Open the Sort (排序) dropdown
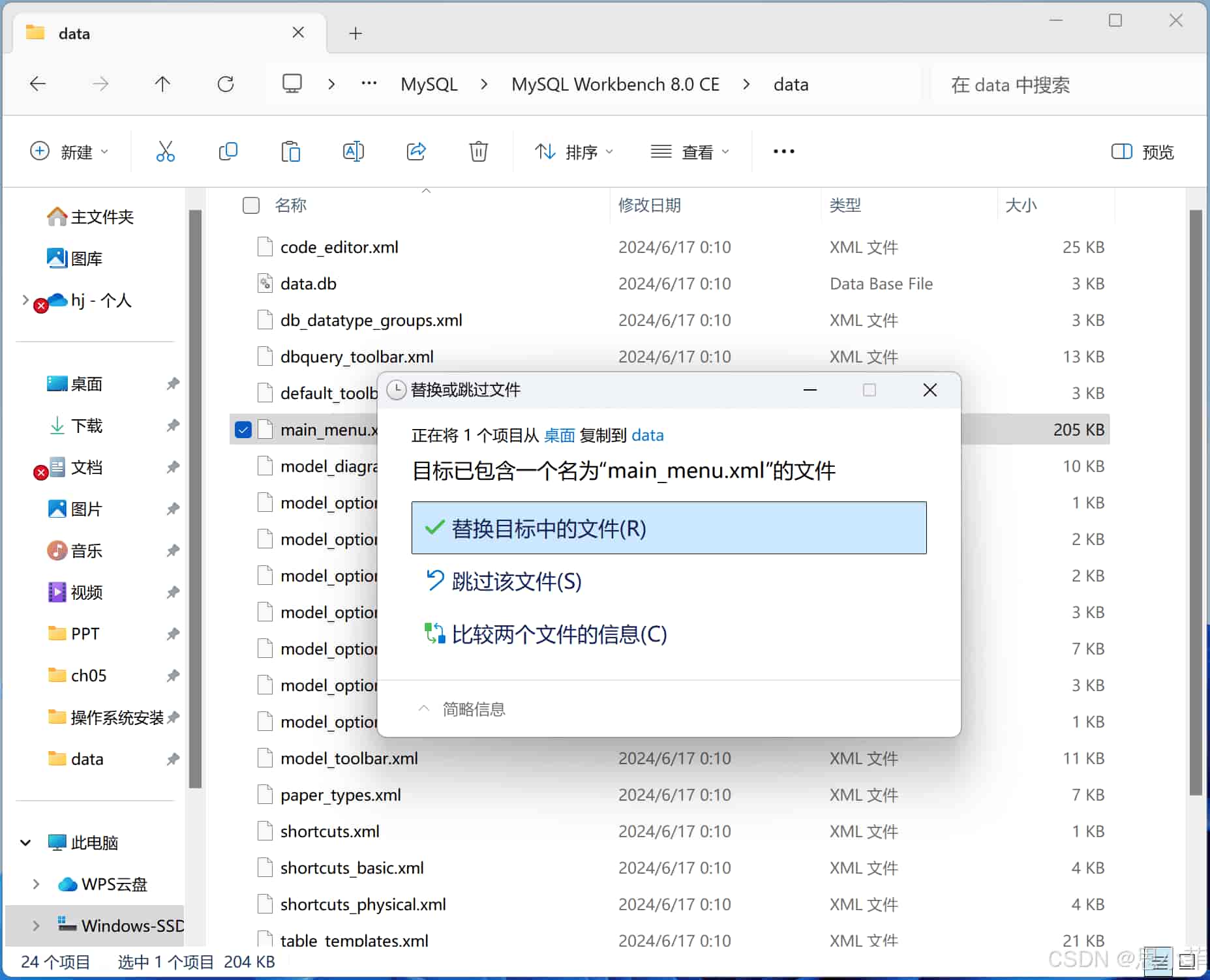The image size is (1210, 980). click(x=574, y=151)
